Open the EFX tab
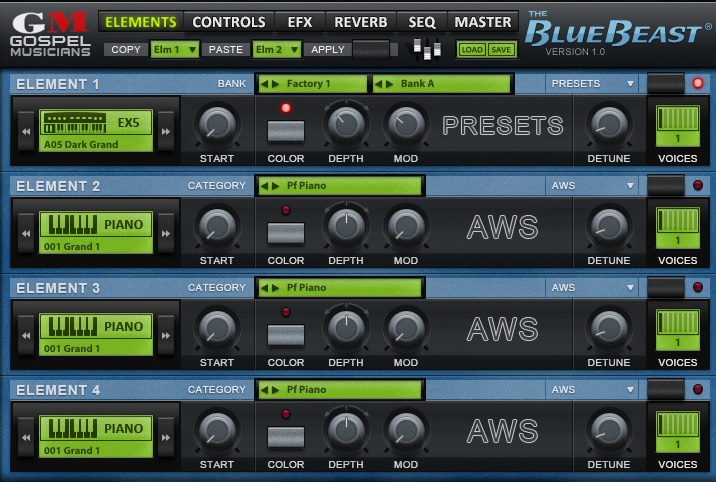The width and height of the screenshot is (716, 482). [300, 22]
